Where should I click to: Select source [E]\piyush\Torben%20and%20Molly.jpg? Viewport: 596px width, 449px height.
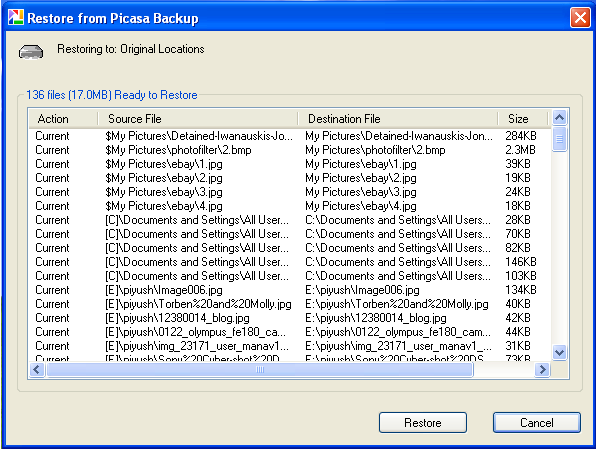[x=198, y=304]
